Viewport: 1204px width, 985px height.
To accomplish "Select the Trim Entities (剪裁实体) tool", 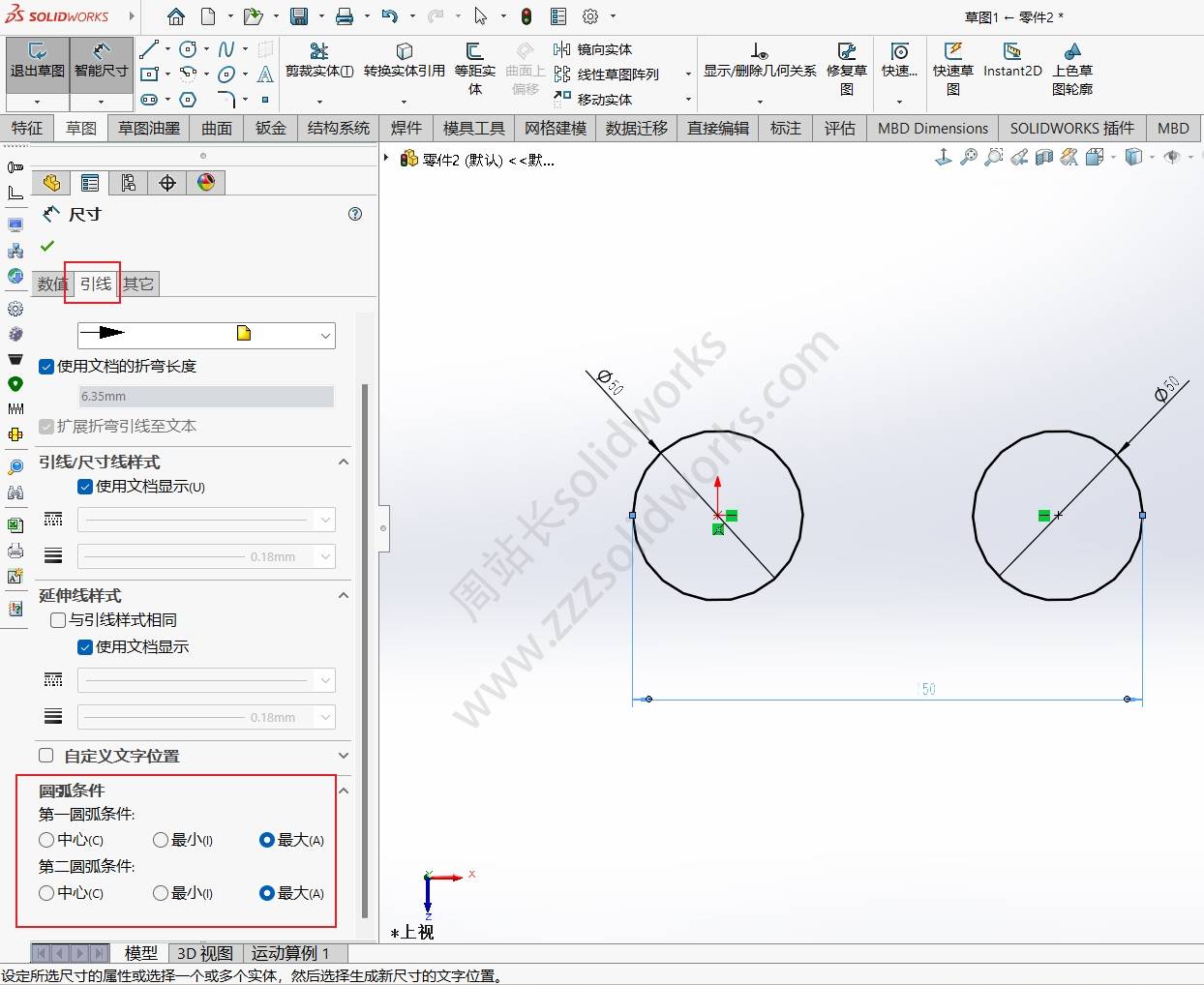I will [318, 60].
